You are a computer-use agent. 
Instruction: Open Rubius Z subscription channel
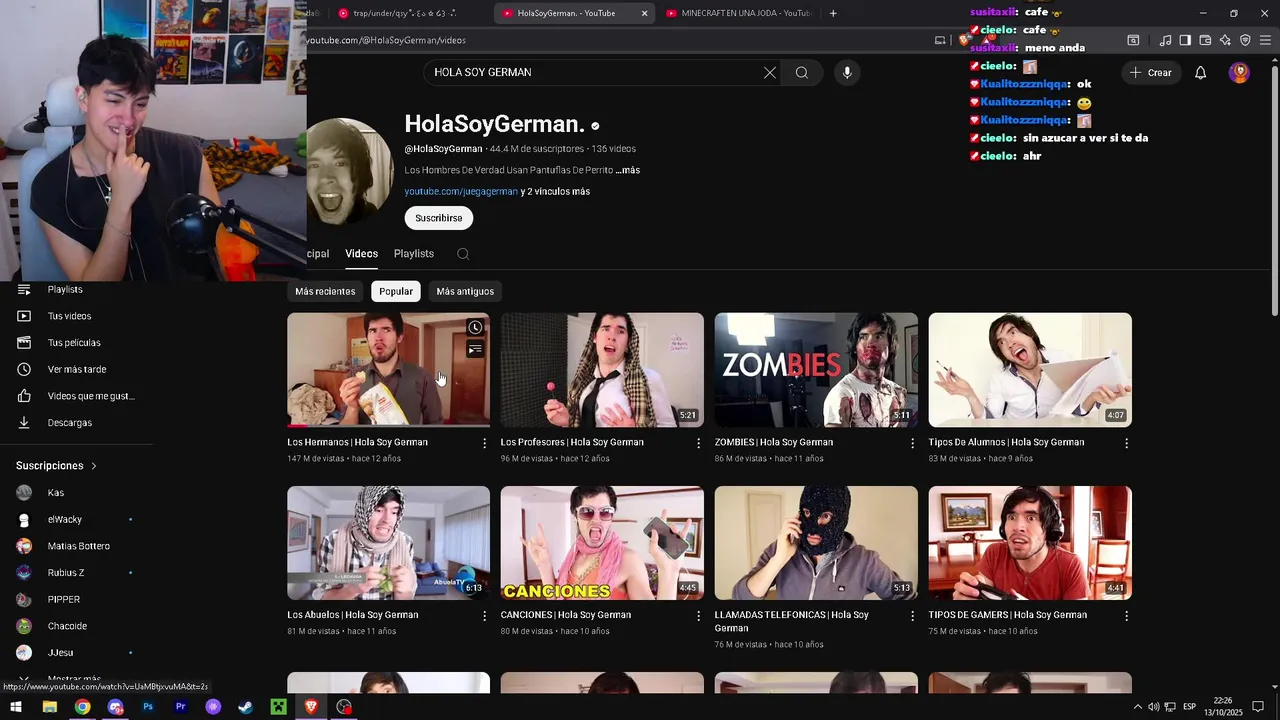[x=66, y=573]
